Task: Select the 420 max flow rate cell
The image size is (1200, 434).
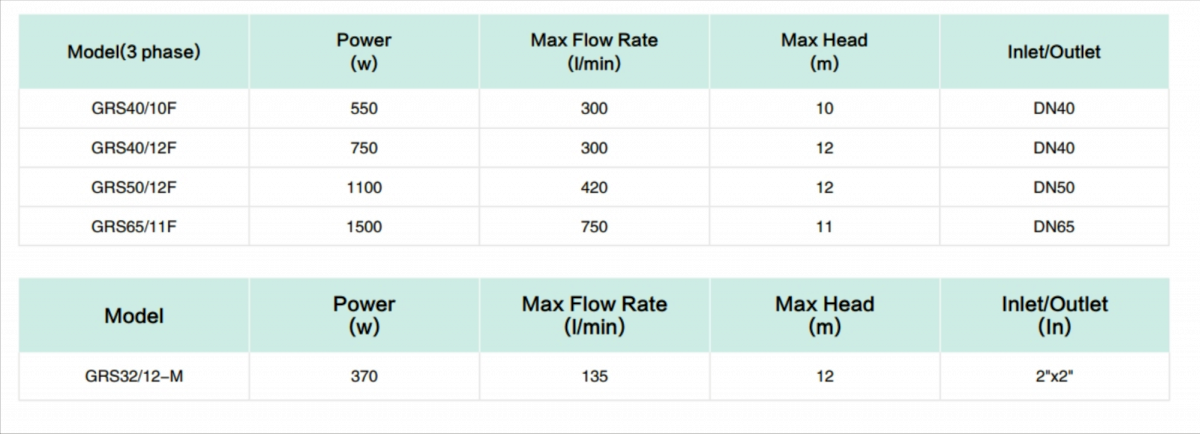Action: [594, 187]
